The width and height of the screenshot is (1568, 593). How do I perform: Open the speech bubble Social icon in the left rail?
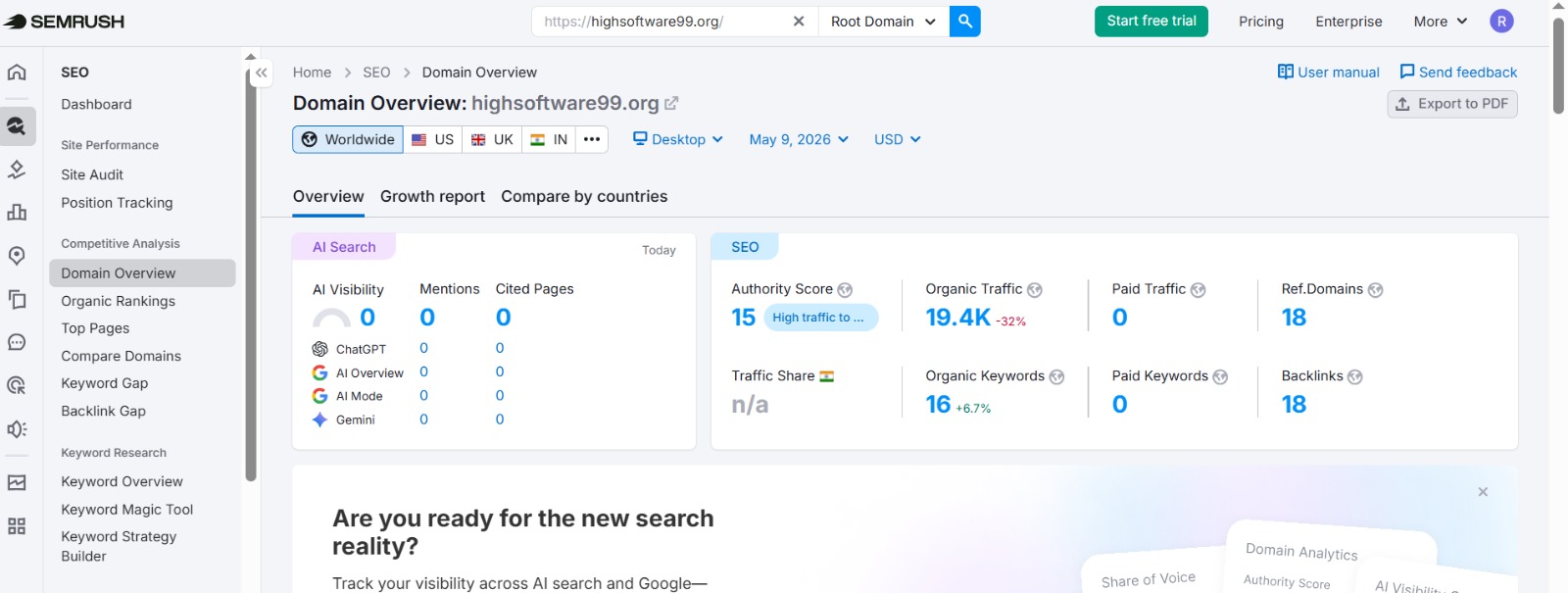(x=17, y=342)
